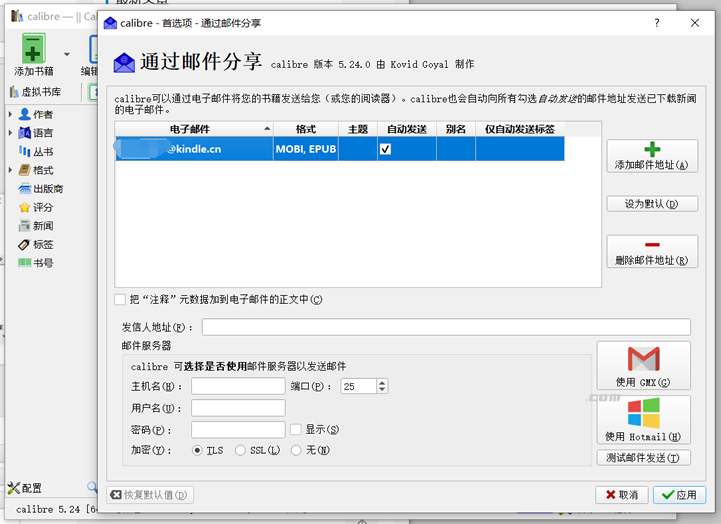Click Set as default (设为默认) button
Screen dimensions: 721x524
652,204
